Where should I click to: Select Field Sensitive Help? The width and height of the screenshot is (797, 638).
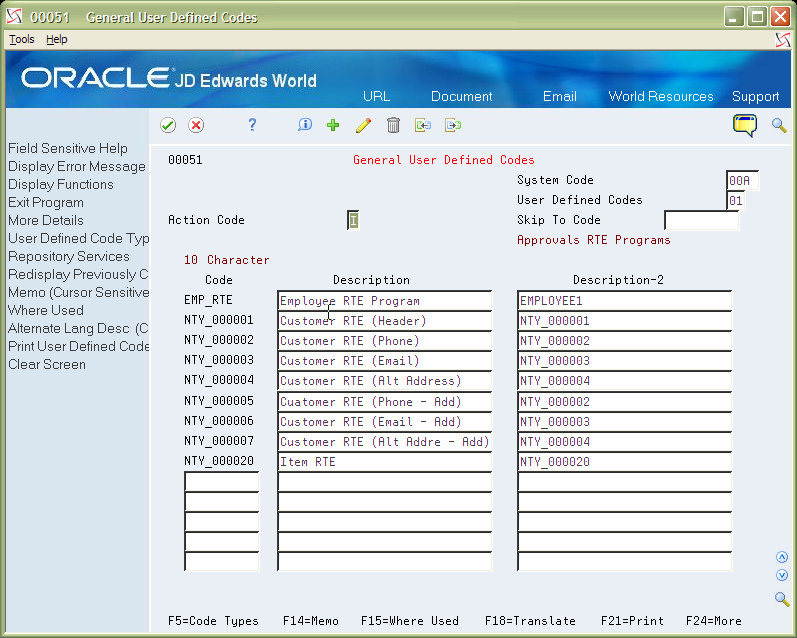(68, 148)
